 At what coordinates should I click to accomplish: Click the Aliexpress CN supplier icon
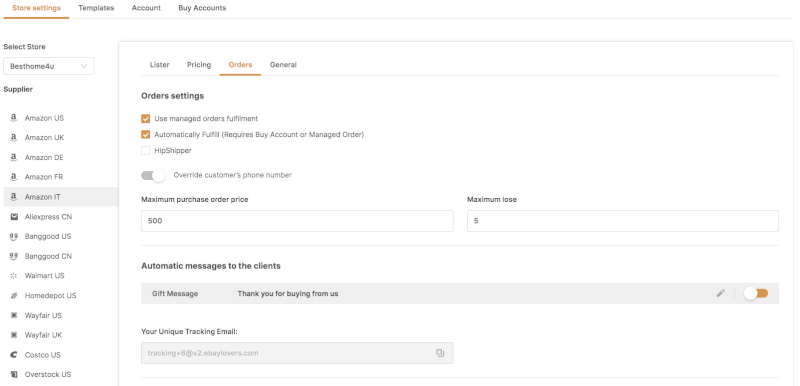[14, 217]
